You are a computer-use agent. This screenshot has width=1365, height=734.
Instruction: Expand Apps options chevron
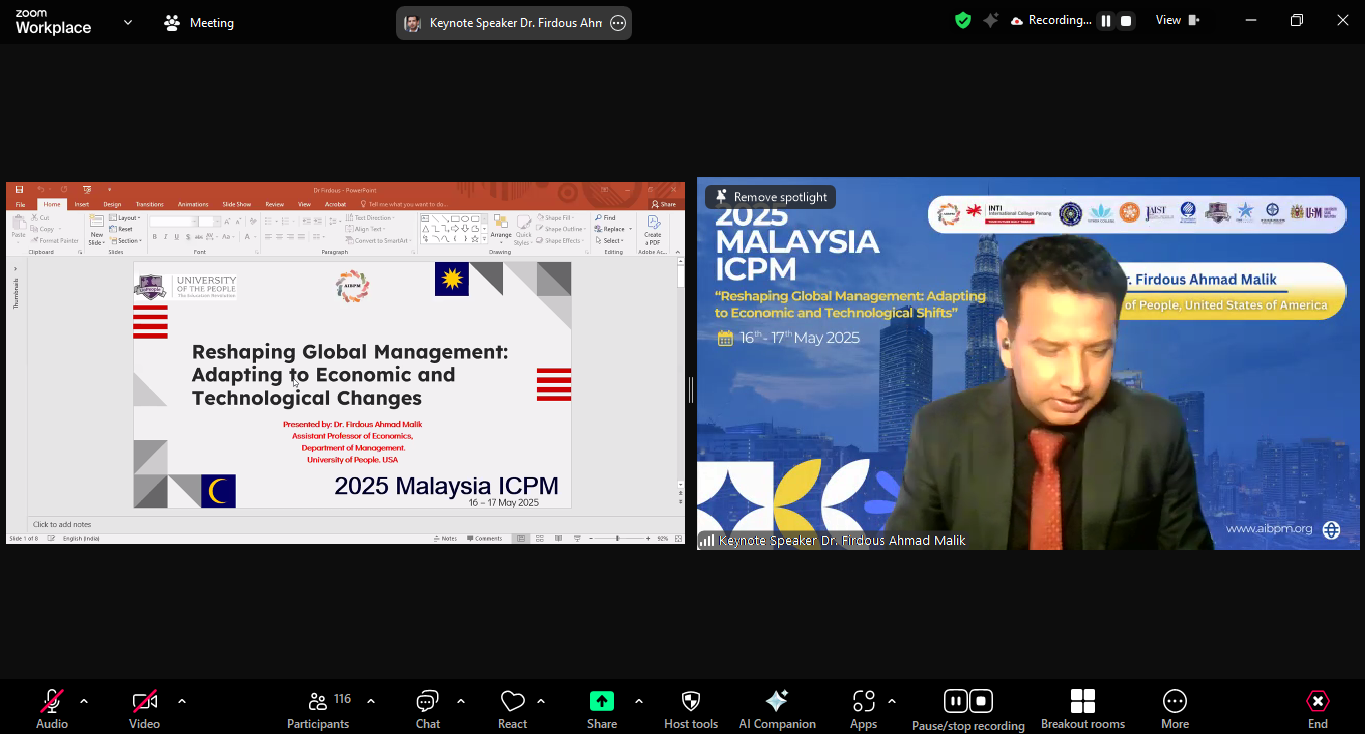(892, 701)
